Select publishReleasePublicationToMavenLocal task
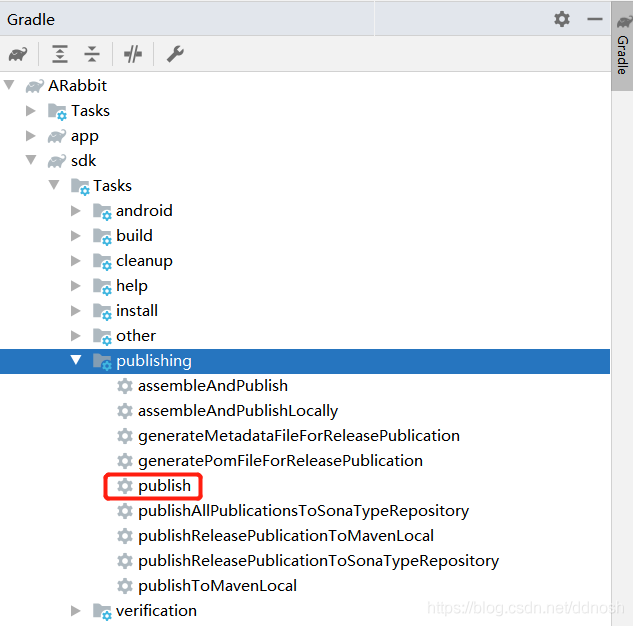633x626 pixels. click(x=286, y=536)
